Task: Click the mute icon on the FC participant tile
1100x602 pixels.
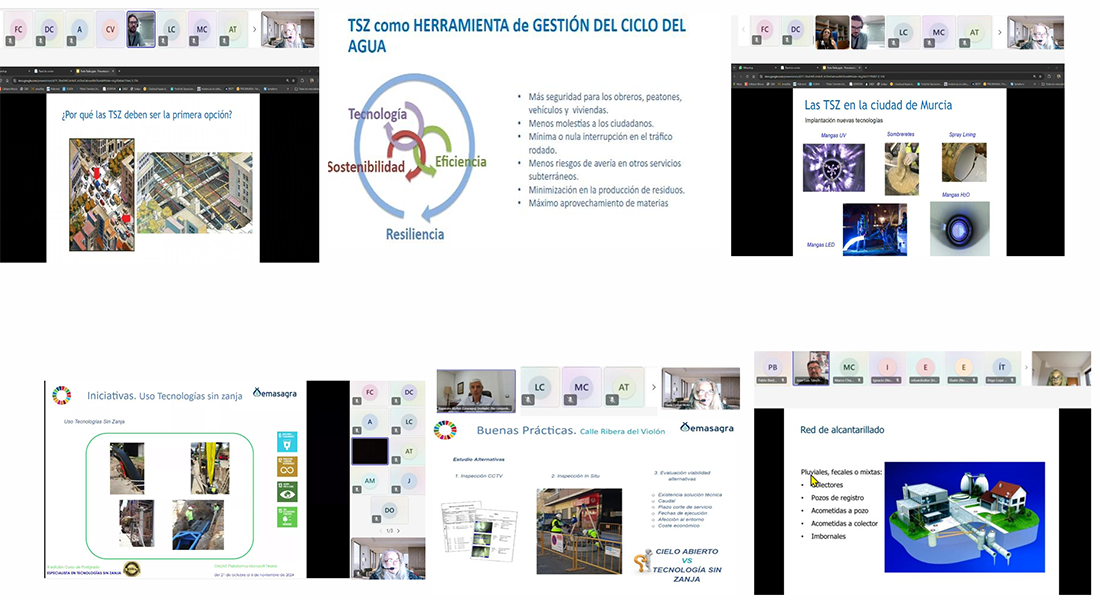Action: coord(10,41)
